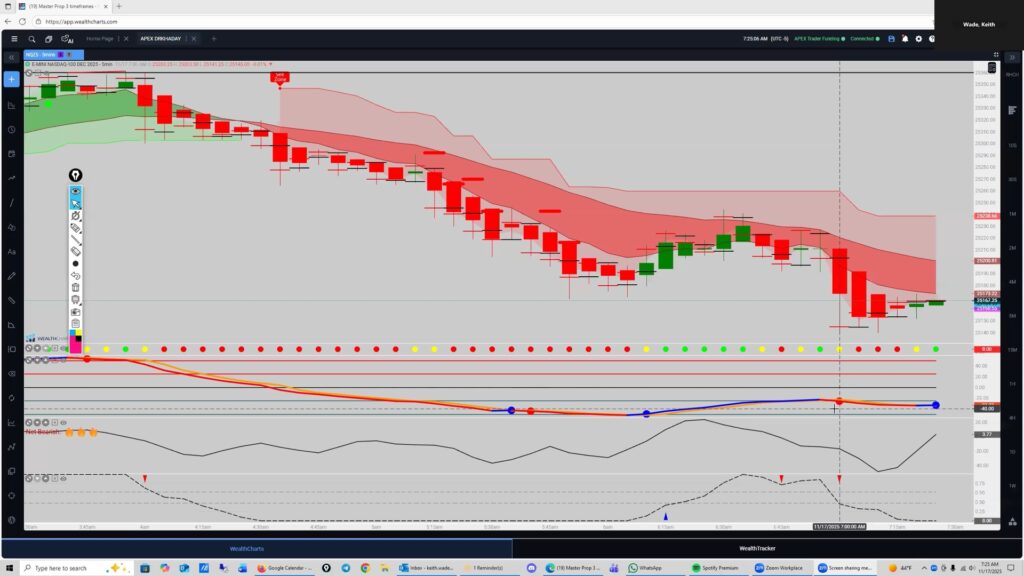
Task: Collapse the left sidebar with double chevron
Action: [12, 59]
